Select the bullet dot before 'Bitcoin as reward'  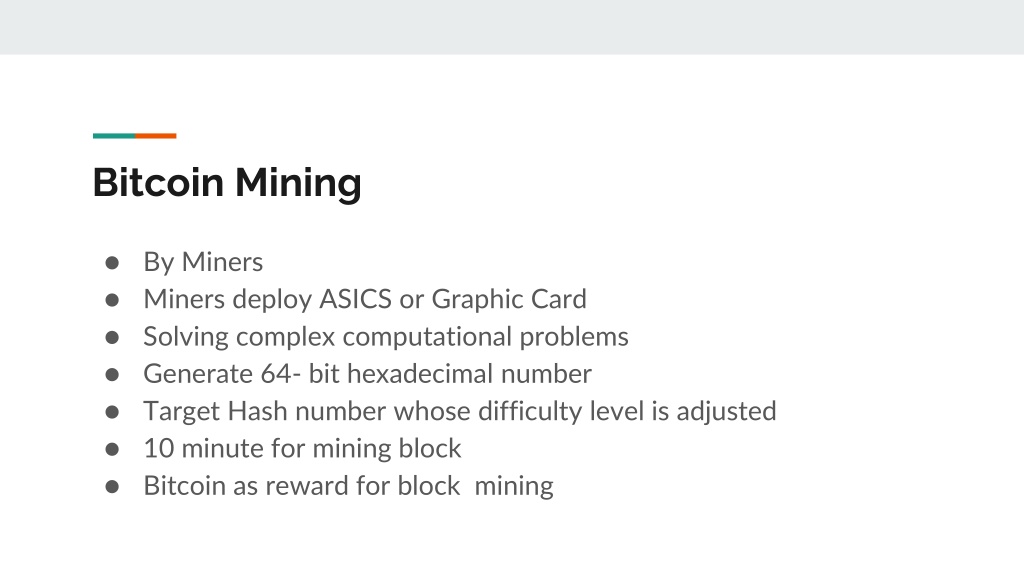112,487
